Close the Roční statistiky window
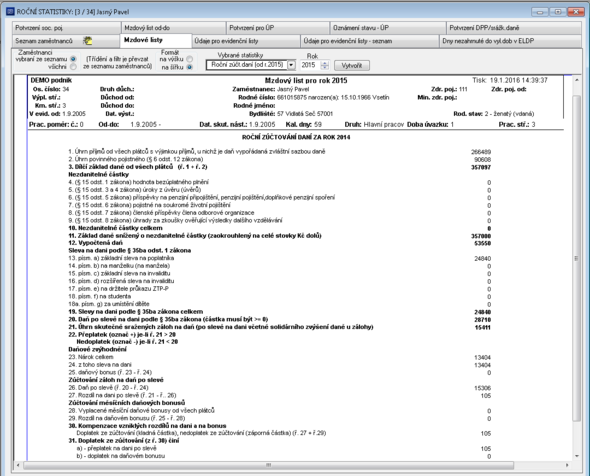This screenshot has width=590, height=476. point(576,12)
